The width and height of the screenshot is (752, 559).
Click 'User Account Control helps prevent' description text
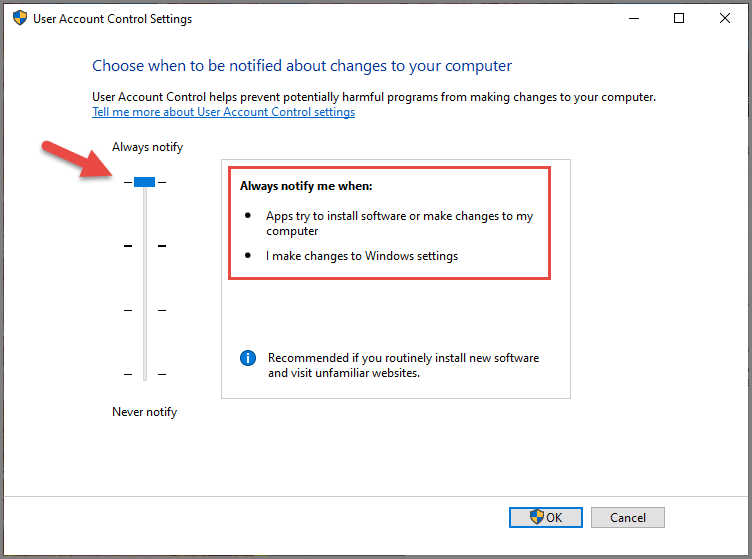pos(374,97)
